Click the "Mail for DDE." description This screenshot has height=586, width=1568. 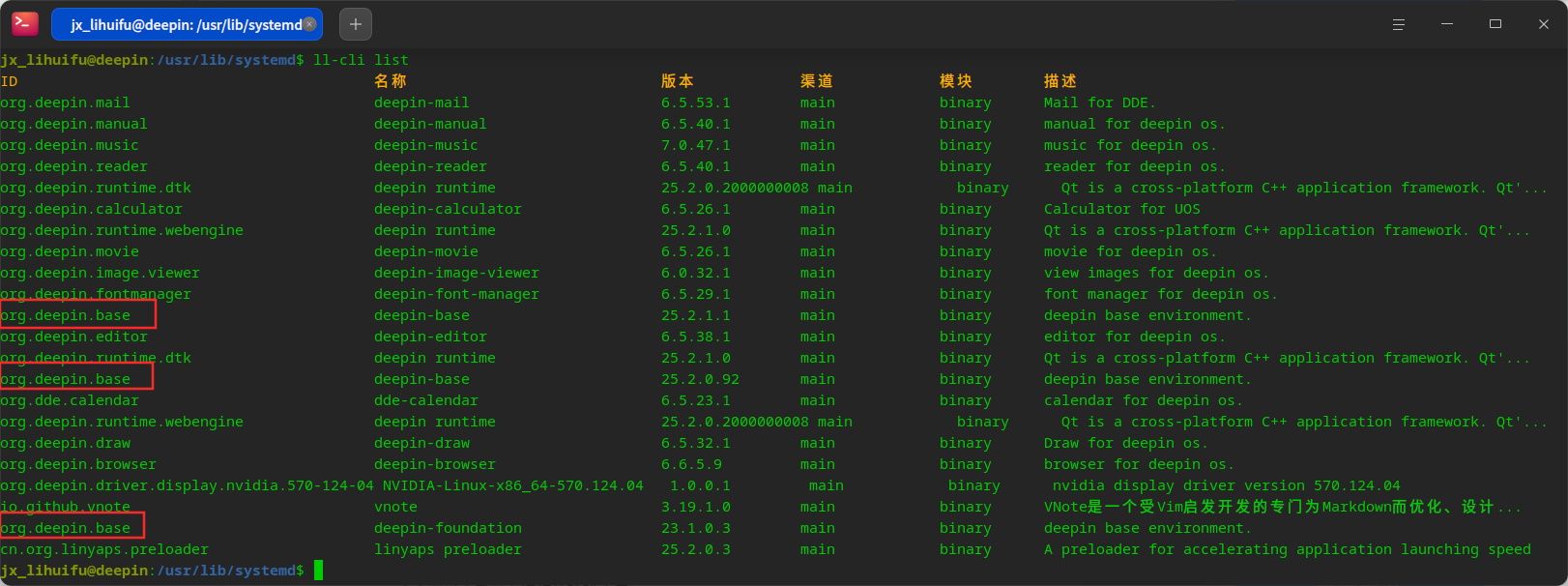1100,103
